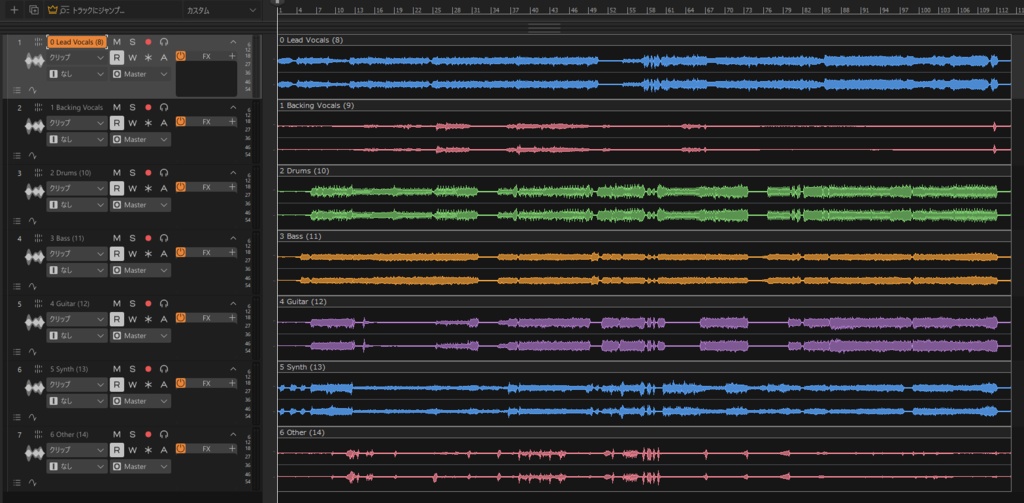The width and height of the screenshot is (1024, 503).
Task: Open the クリップ edit filter dropdown on Lead Vocals
Action: pyautogui.click(x=76, y=57)
